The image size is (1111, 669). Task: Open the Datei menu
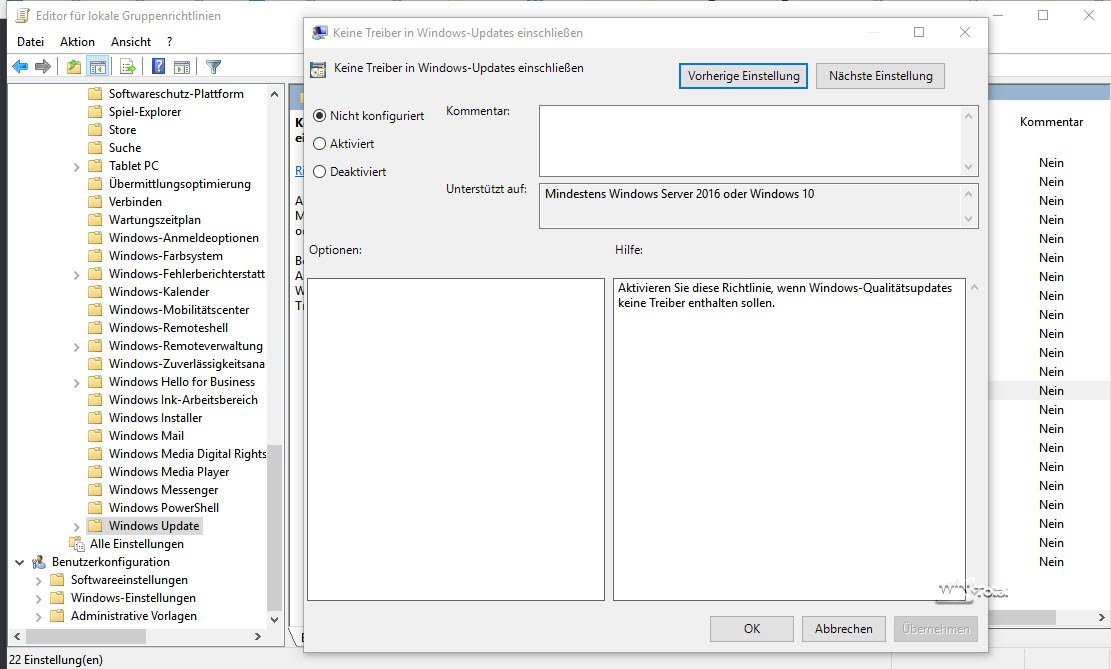coord(30,42)
